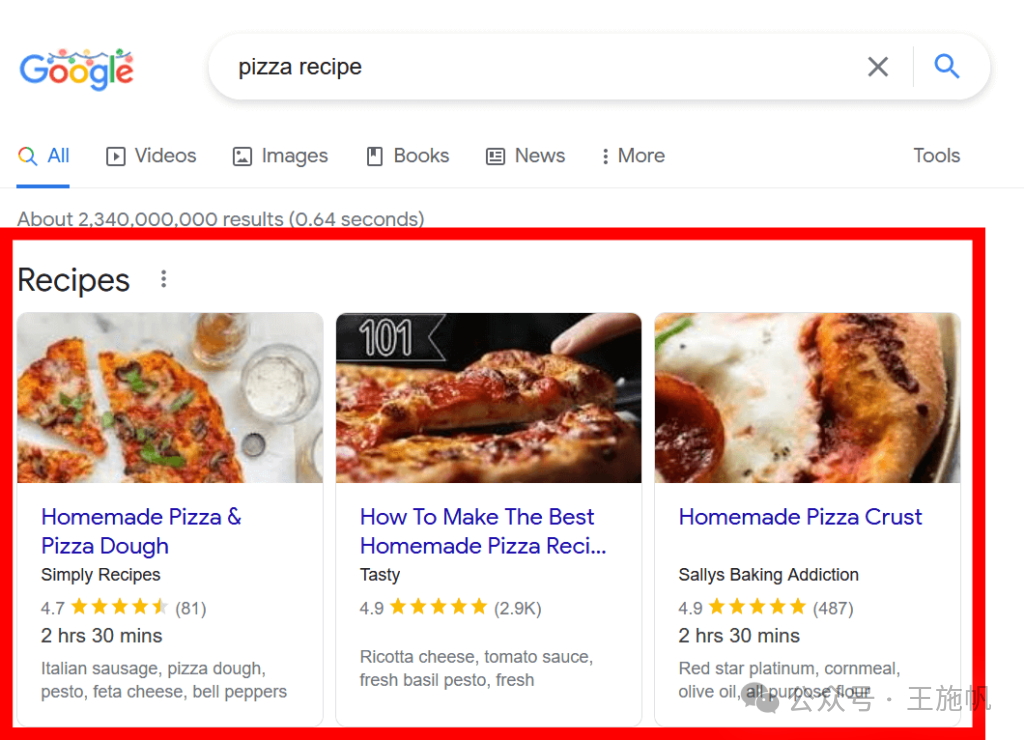
Task: Click the 4.9 star rating (487)
Action: [765, 608]
